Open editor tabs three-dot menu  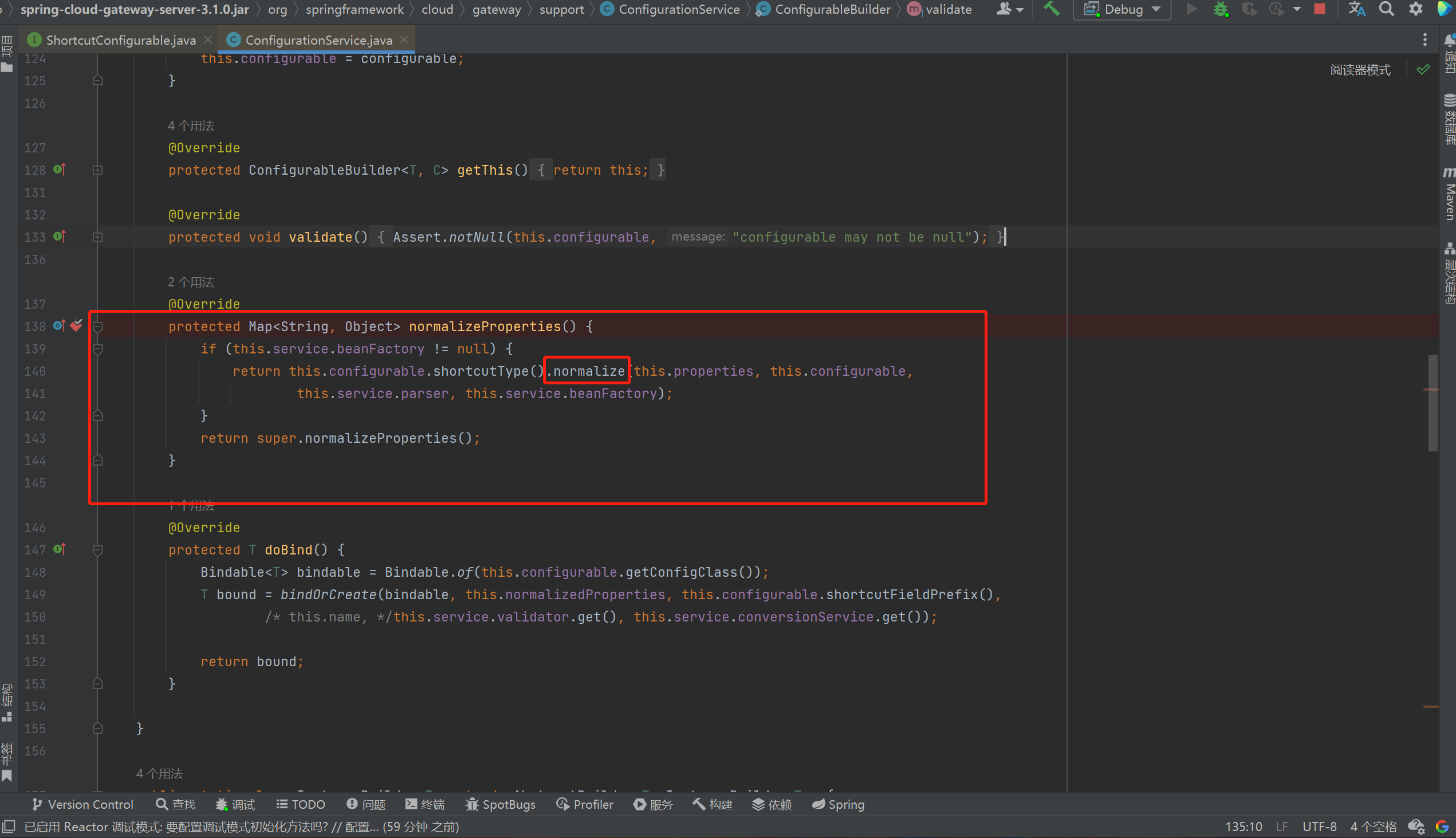click(x=1424, y=40)
